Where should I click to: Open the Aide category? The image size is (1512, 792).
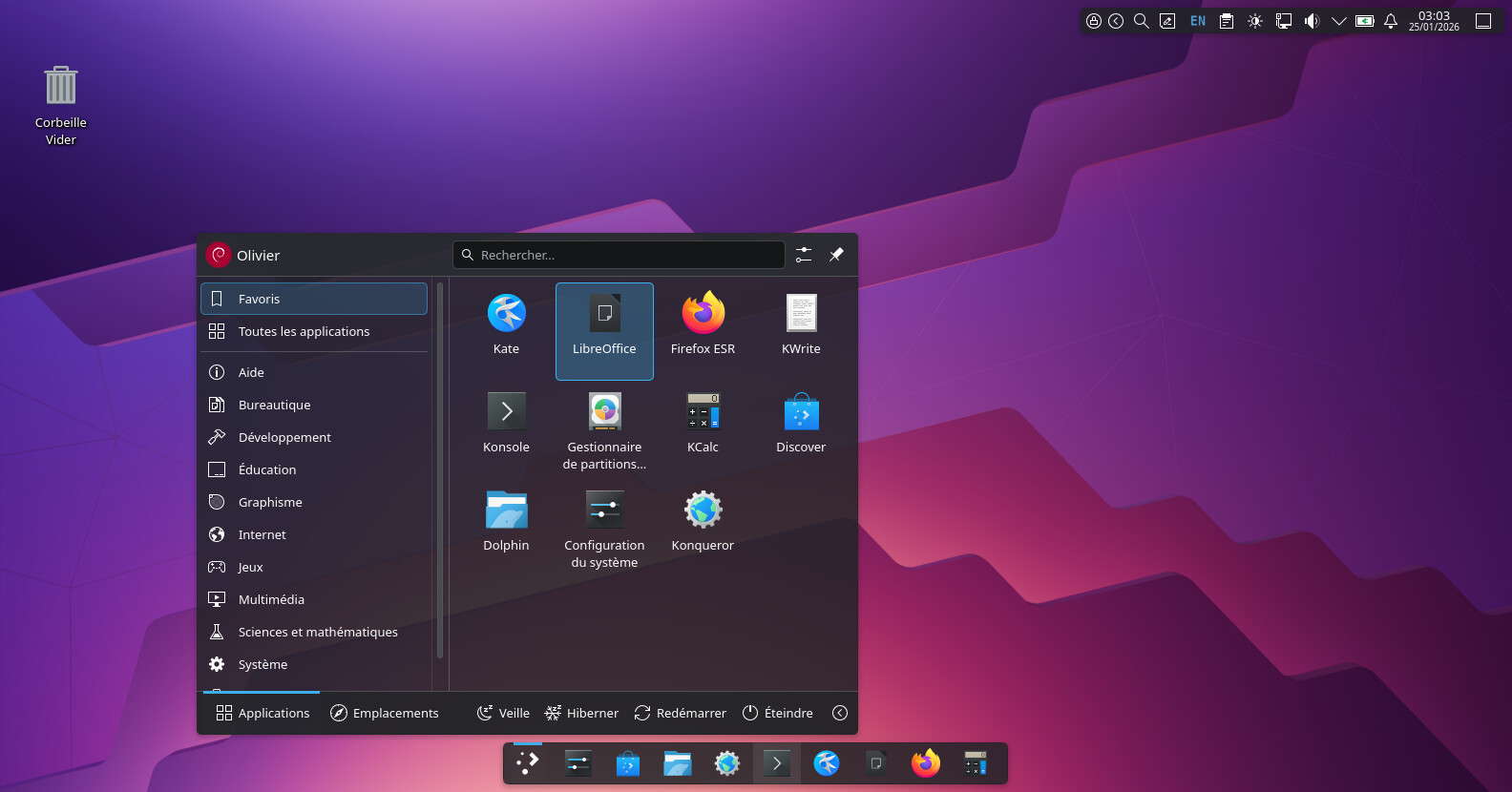tap(314, 372)
